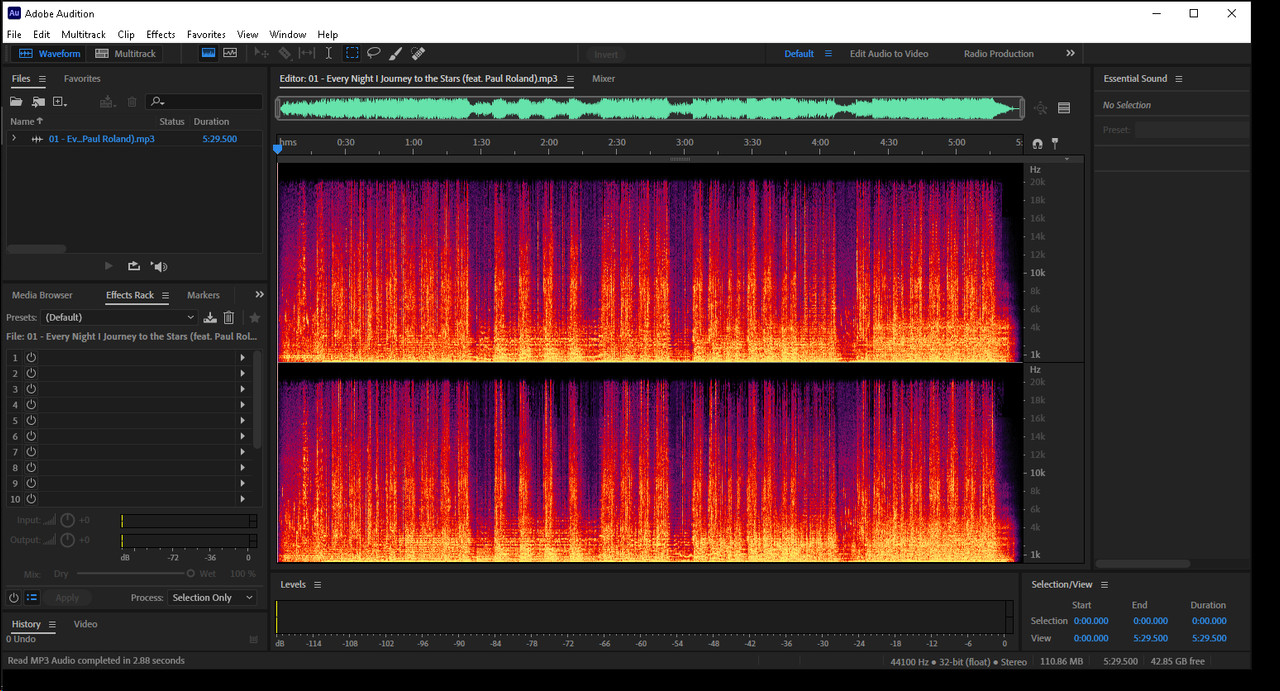Select the Edit Audio to Video workspace

pyautogui.click(x=889, y=54)
